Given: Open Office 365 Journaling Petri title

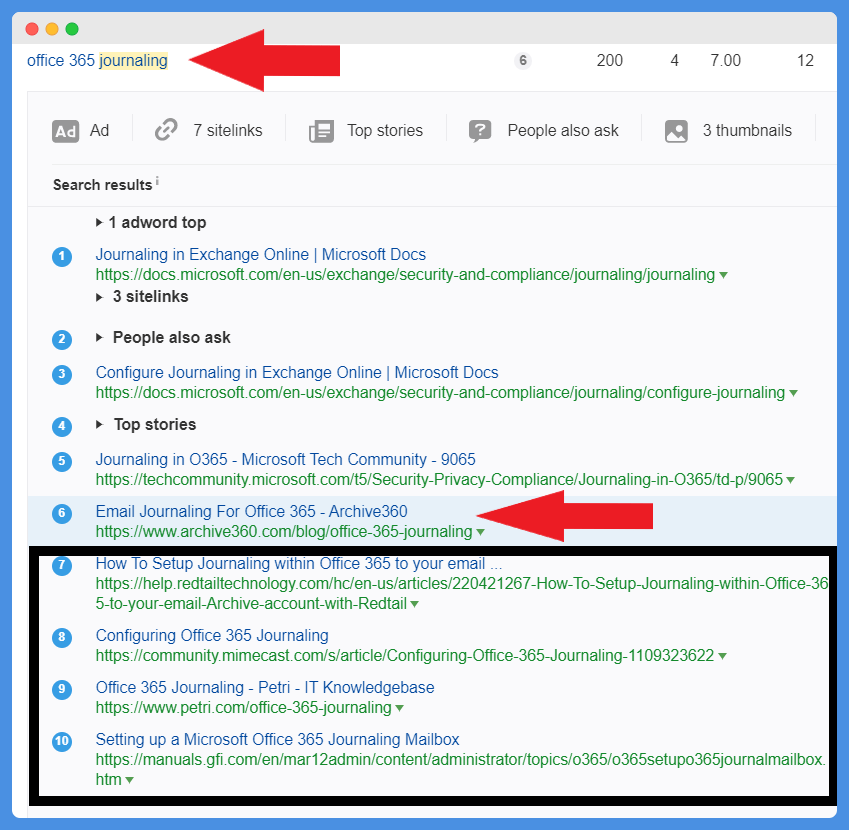Looking at the screenshot, I should click(265, 688).
